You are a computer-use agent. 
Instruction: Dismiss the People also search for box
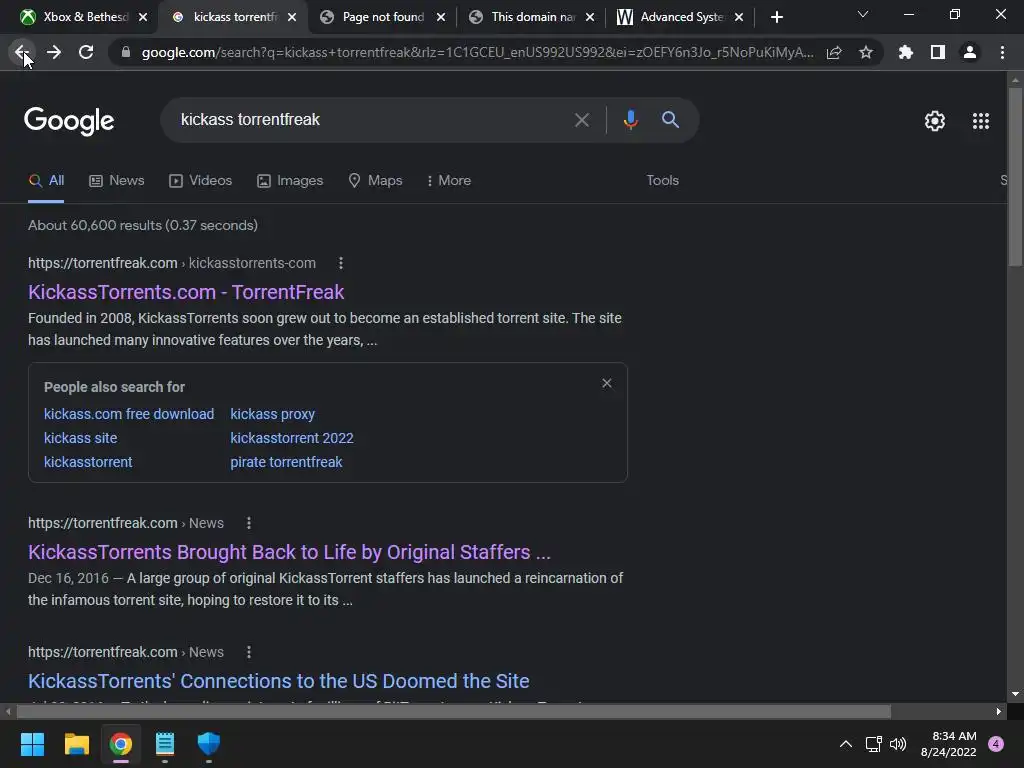(x=607, y=383)
